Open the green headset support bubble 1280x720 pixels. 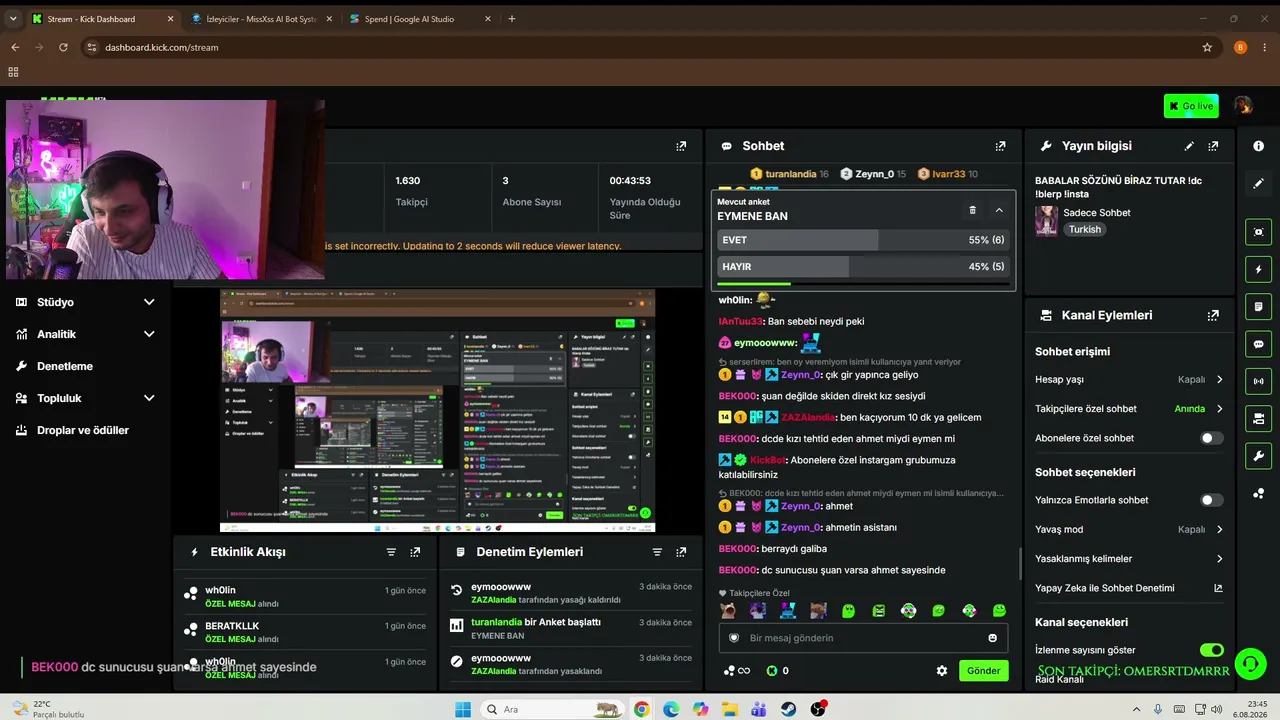click(1249, 664)
